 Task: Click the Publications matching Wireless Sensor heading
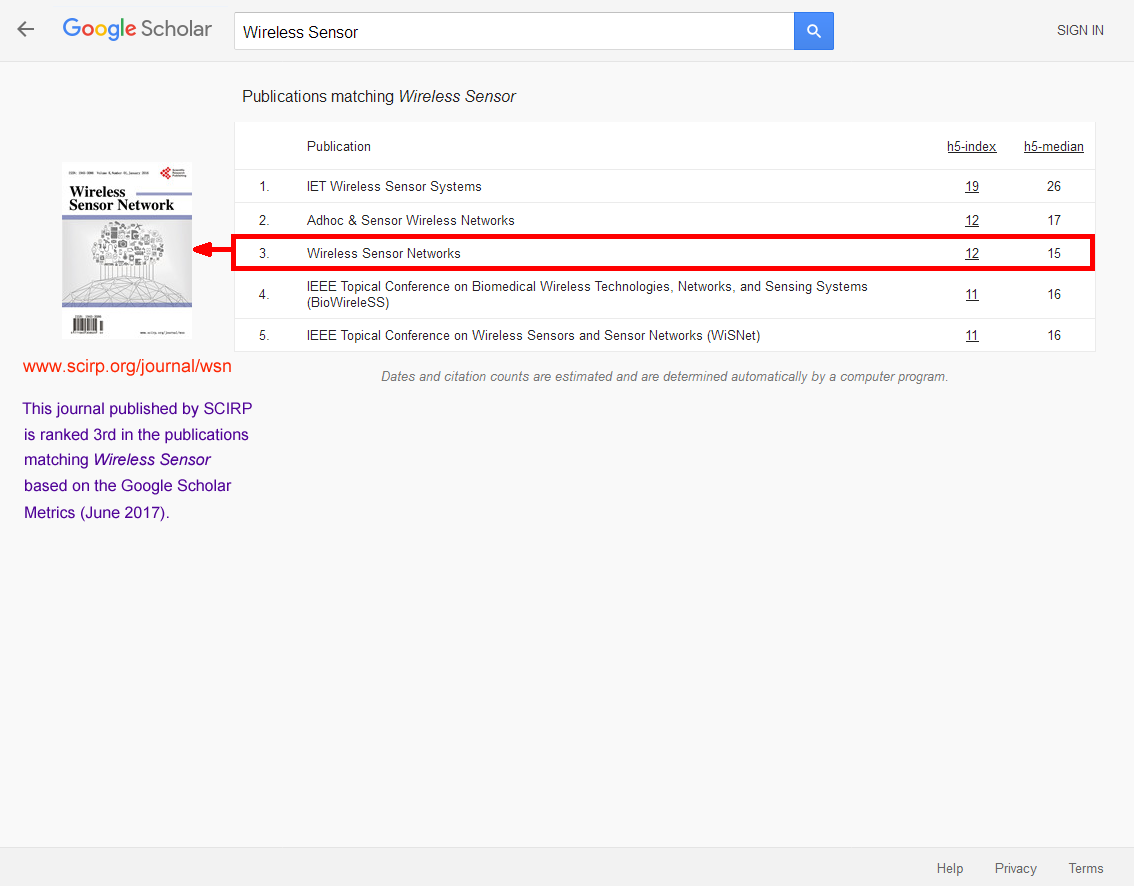(379, 96)
